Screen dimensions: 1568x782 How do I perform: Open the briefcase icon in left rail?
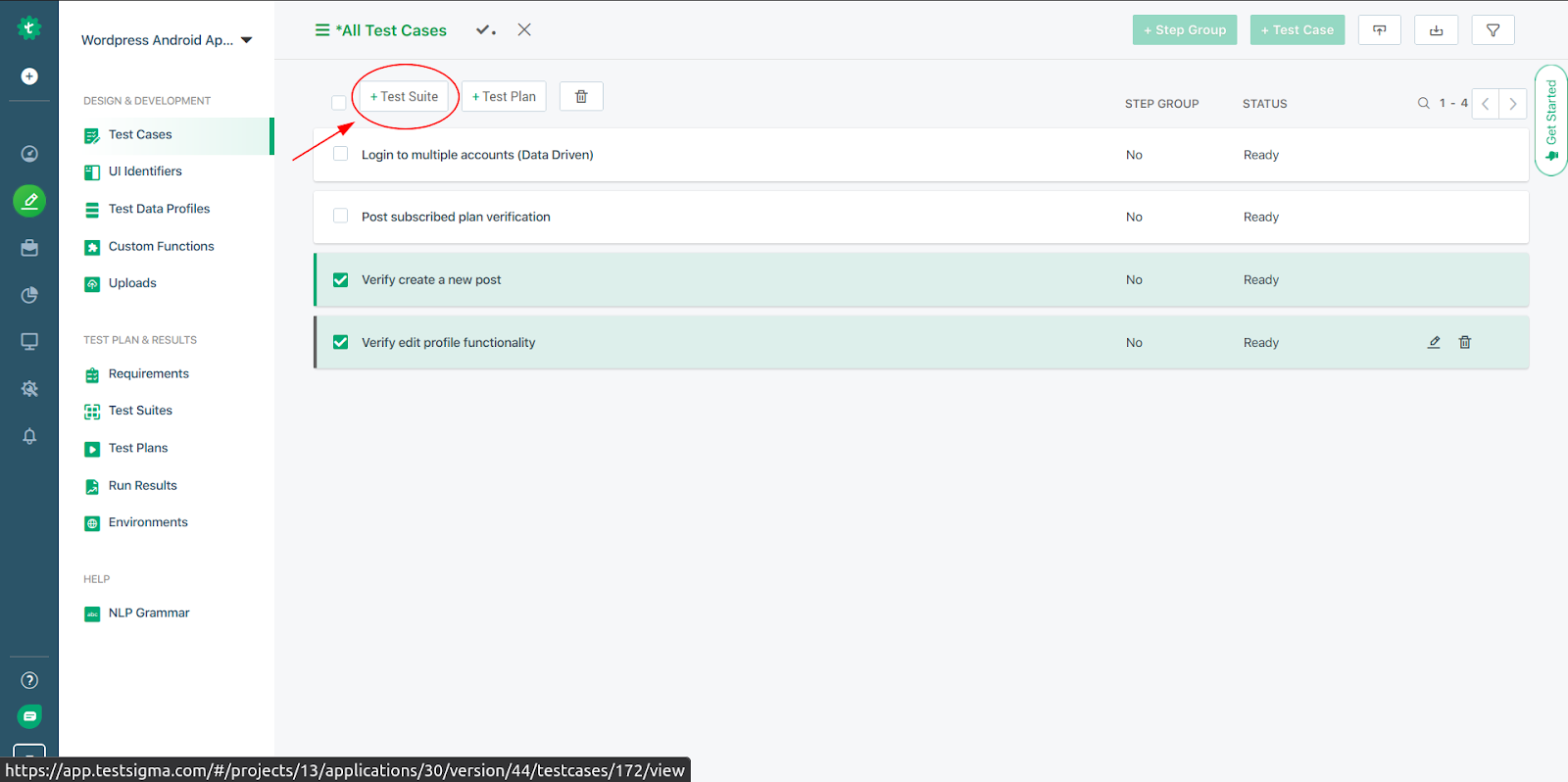(x=29, y=248)
